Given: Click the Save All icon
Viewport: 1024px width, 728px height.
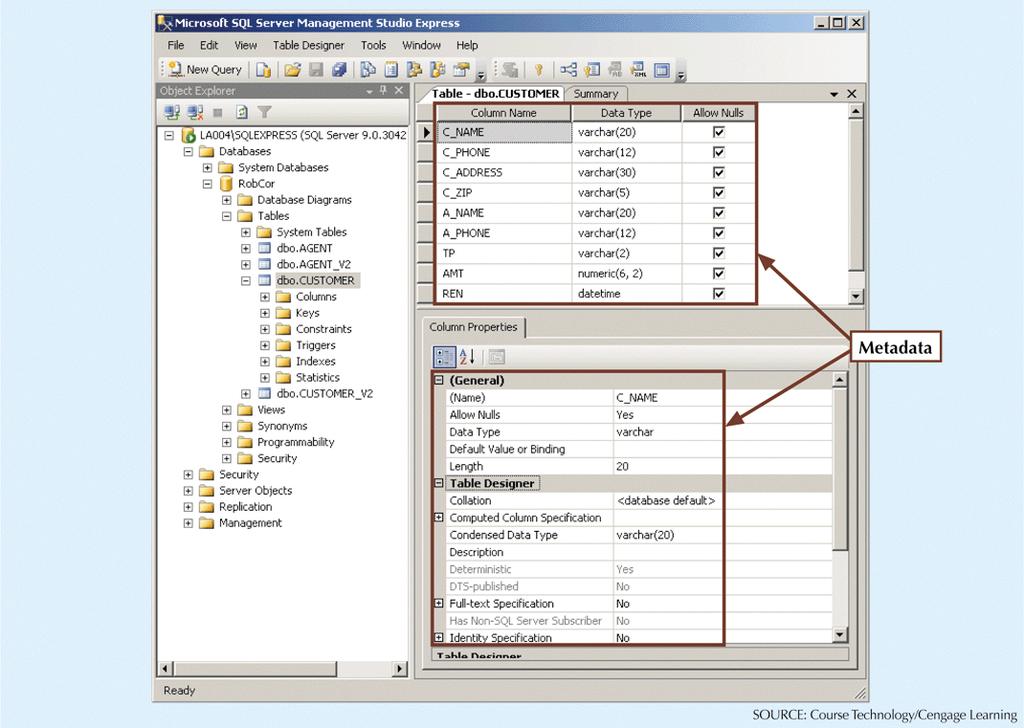Looking at the screenshot, I should 339,70.
